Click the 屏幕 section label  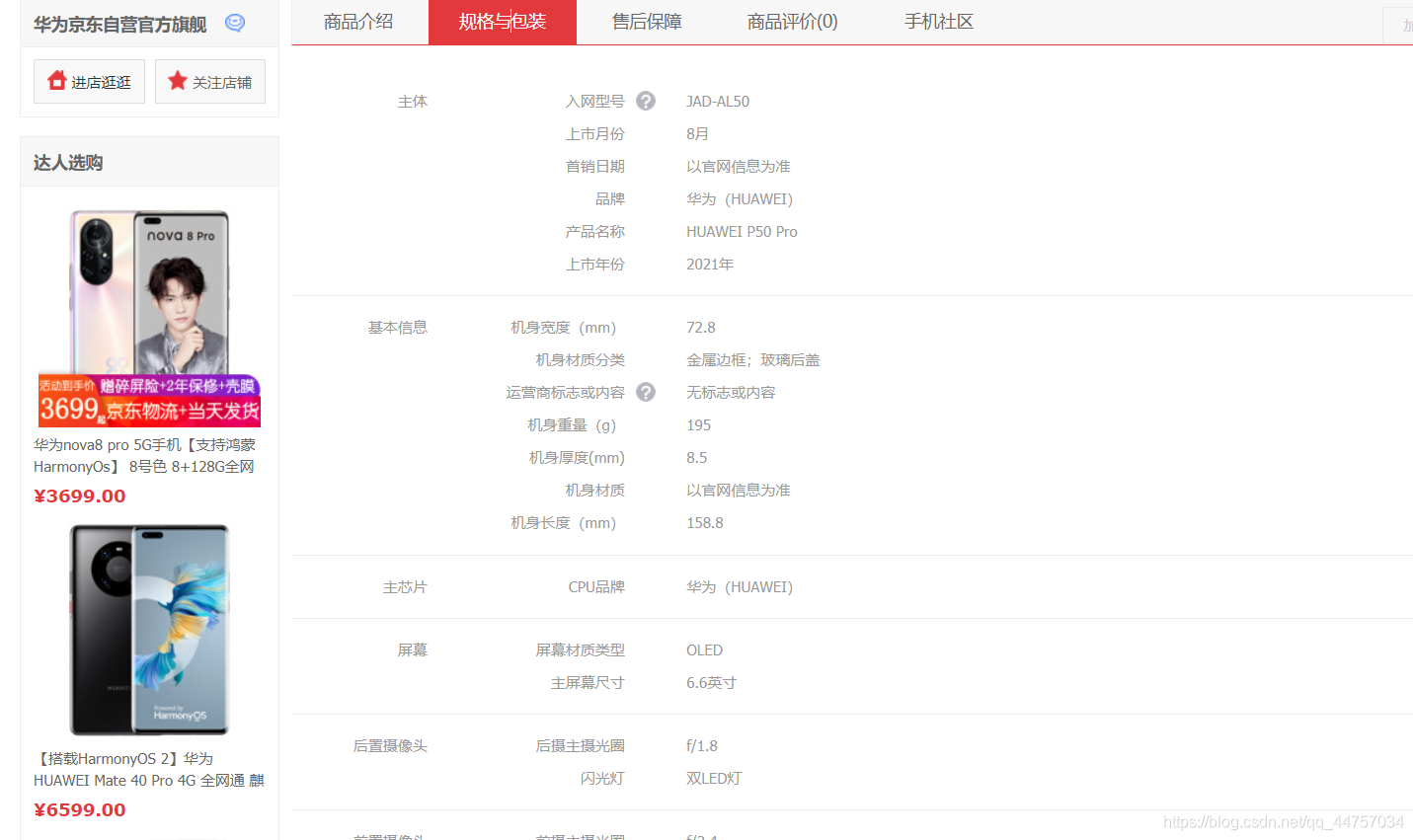click(413, 650)
